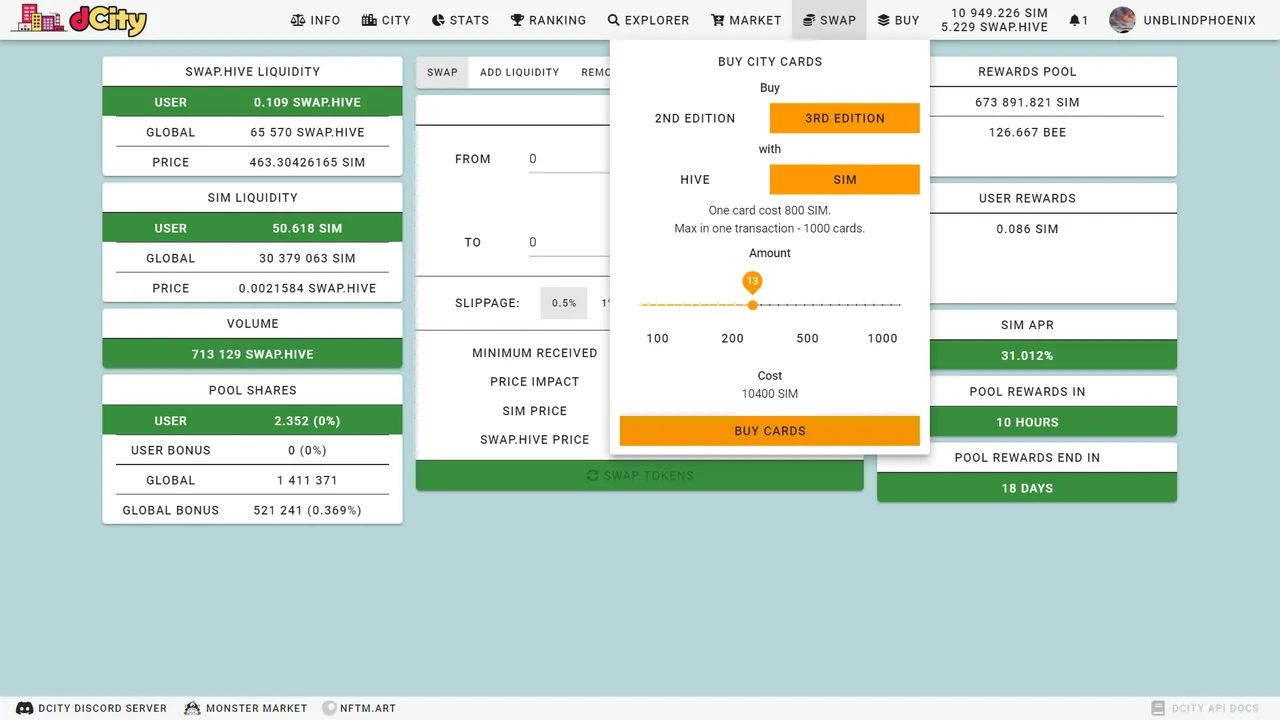Open the EXPLORER page
The image size is (1280, 720).
coord(648,20)
